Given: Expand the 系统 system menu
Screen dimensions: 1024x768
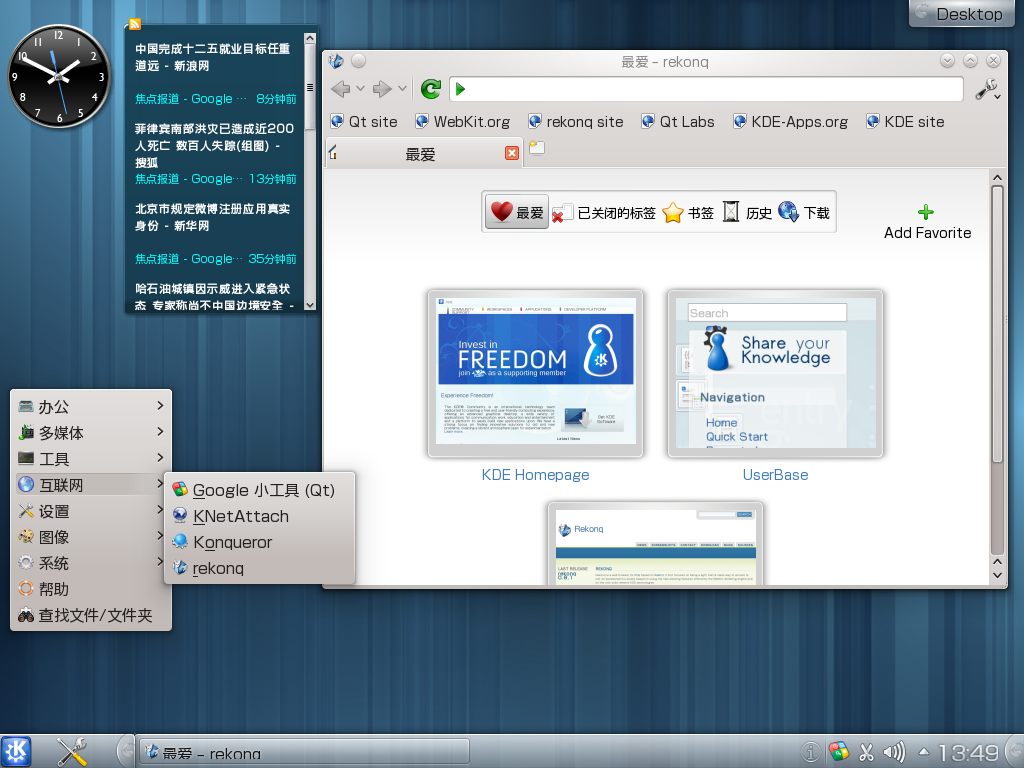Looking at the screenshot, I should pos(91,563).
